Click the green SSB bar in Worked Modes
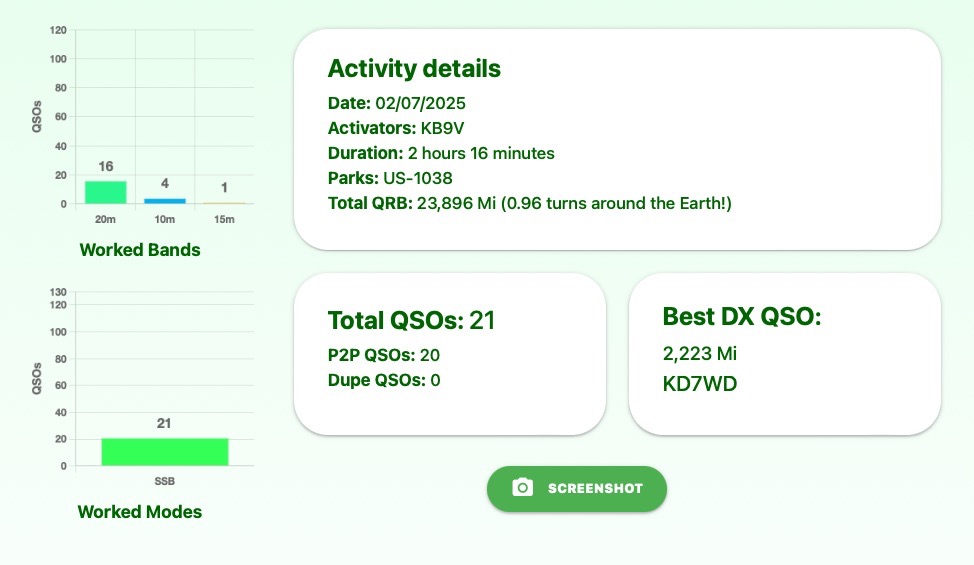 [x=164, y=452]
